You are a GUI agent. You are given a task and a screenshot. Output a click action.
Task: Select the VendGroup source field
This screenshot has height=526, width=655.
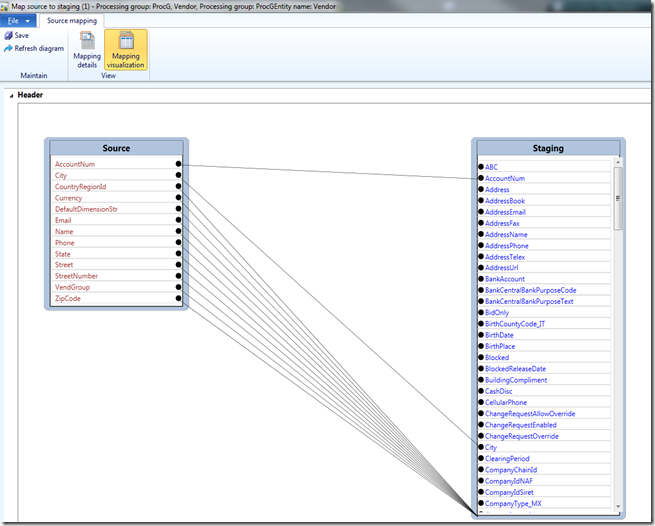click(x=72, y=287)
